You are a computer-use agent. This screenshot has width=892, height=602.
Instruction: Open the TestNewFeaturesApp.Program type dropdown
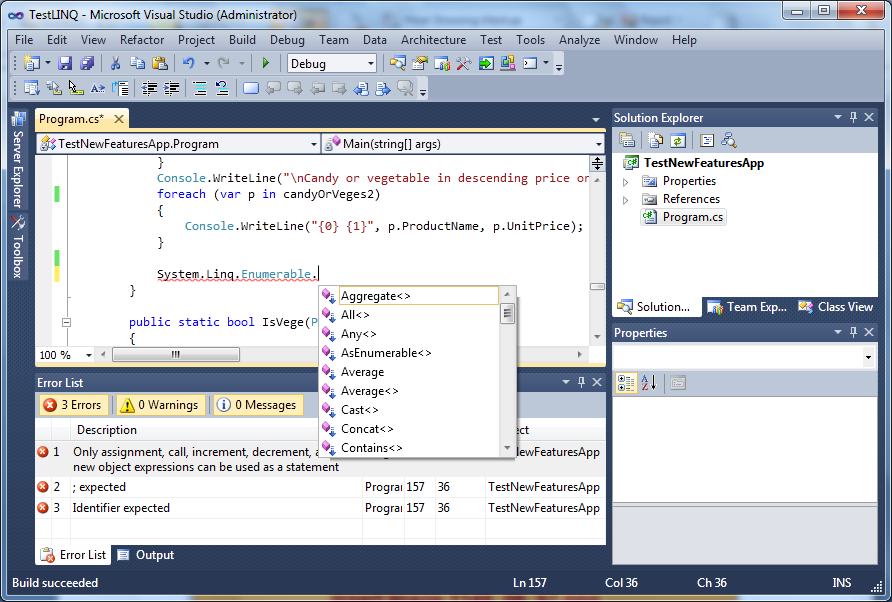pyautogui.click(x=313, y=144)
